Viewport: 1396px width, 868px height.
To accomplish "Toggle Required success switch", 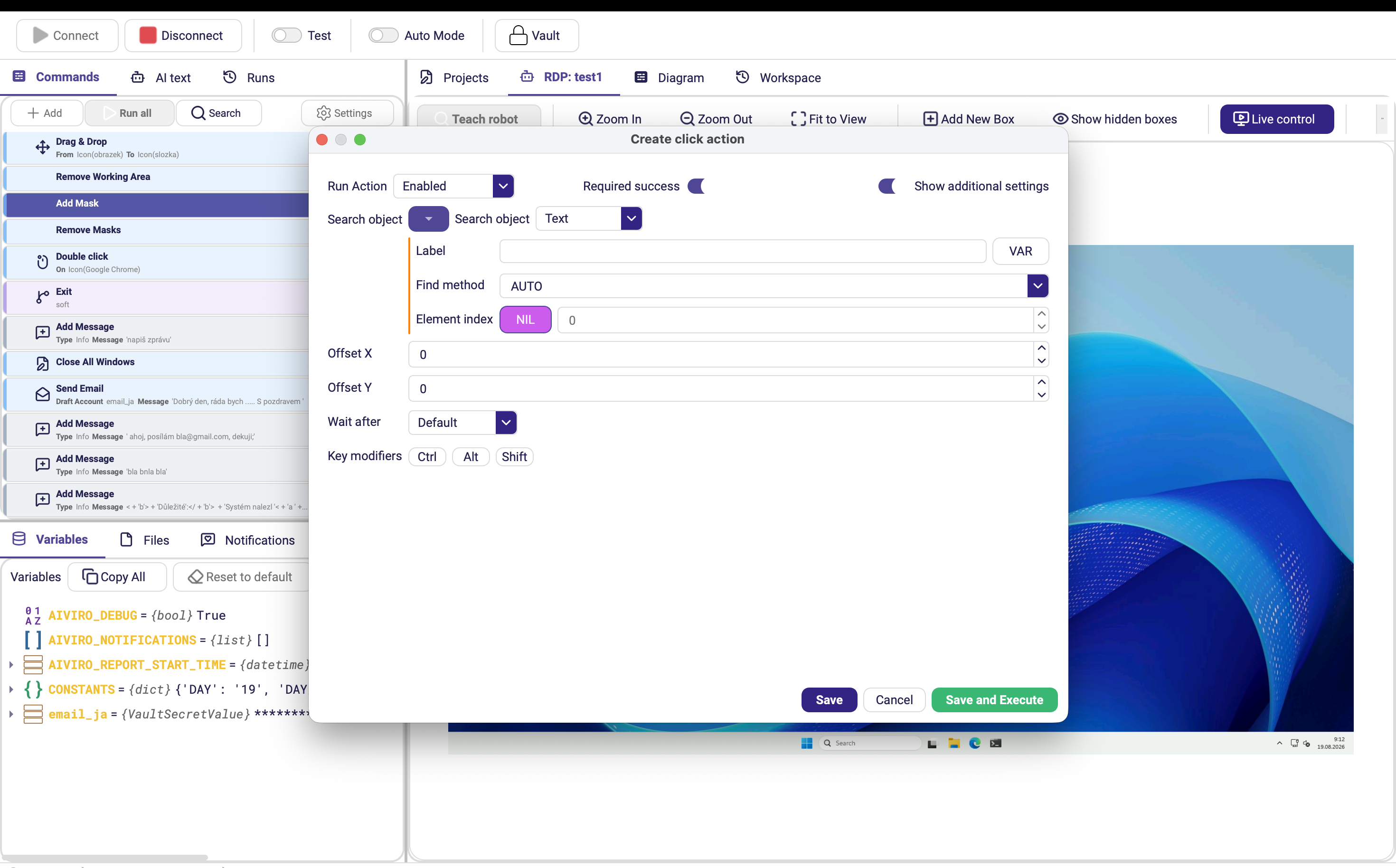I will click(x=696, y=186).
